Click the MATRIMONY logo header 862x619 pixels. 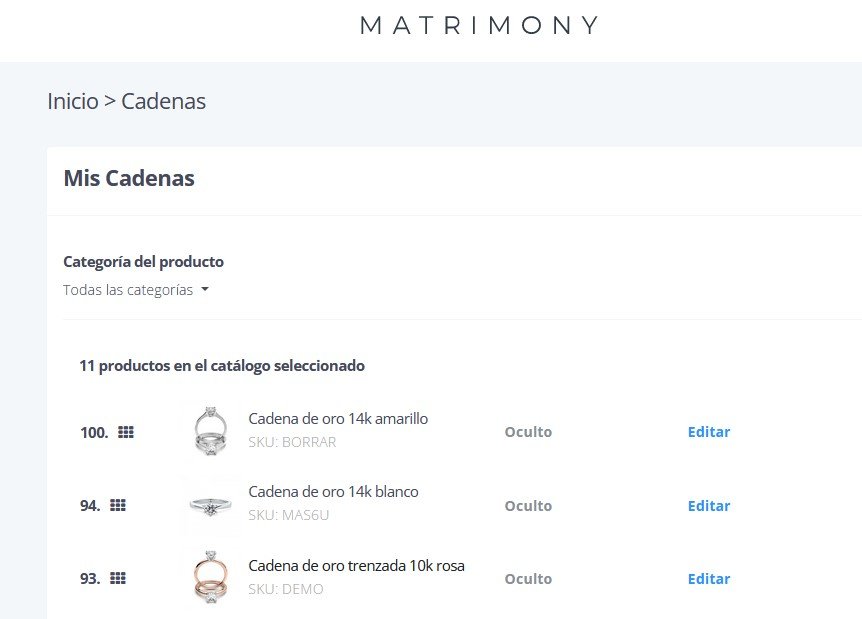click(479, 25)
